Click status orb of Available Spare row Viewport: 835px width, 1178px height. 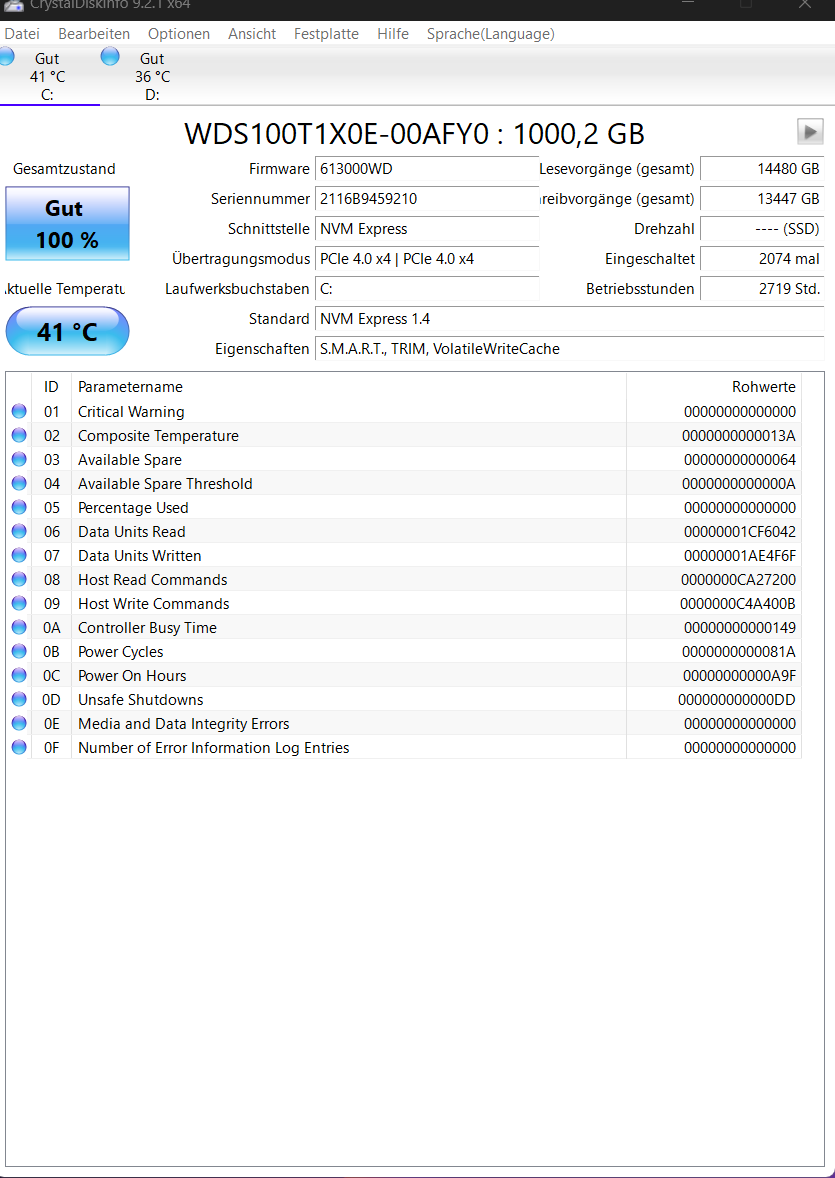pos(19,459)
